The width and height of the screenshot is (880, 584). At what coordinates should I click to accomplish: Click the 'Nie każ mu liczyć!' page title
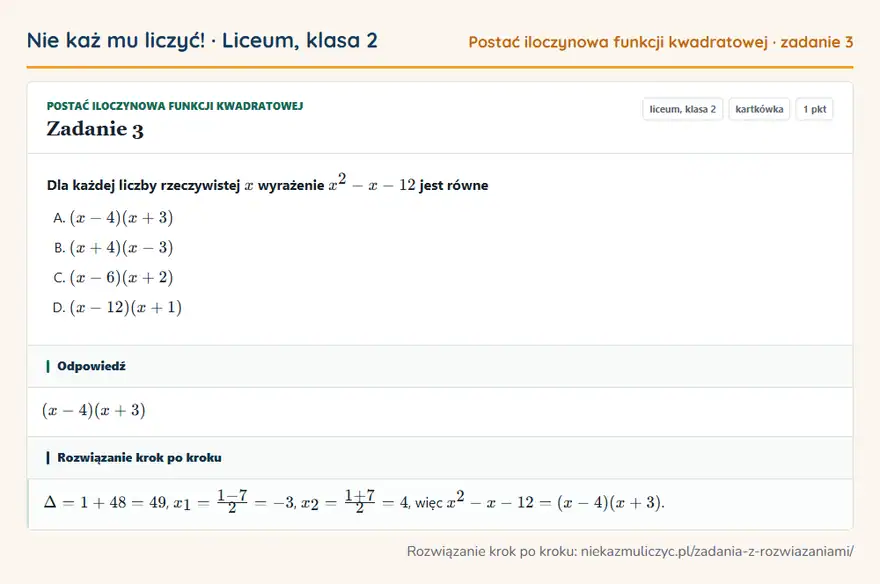pyautogui.click(x=116, y=40)
